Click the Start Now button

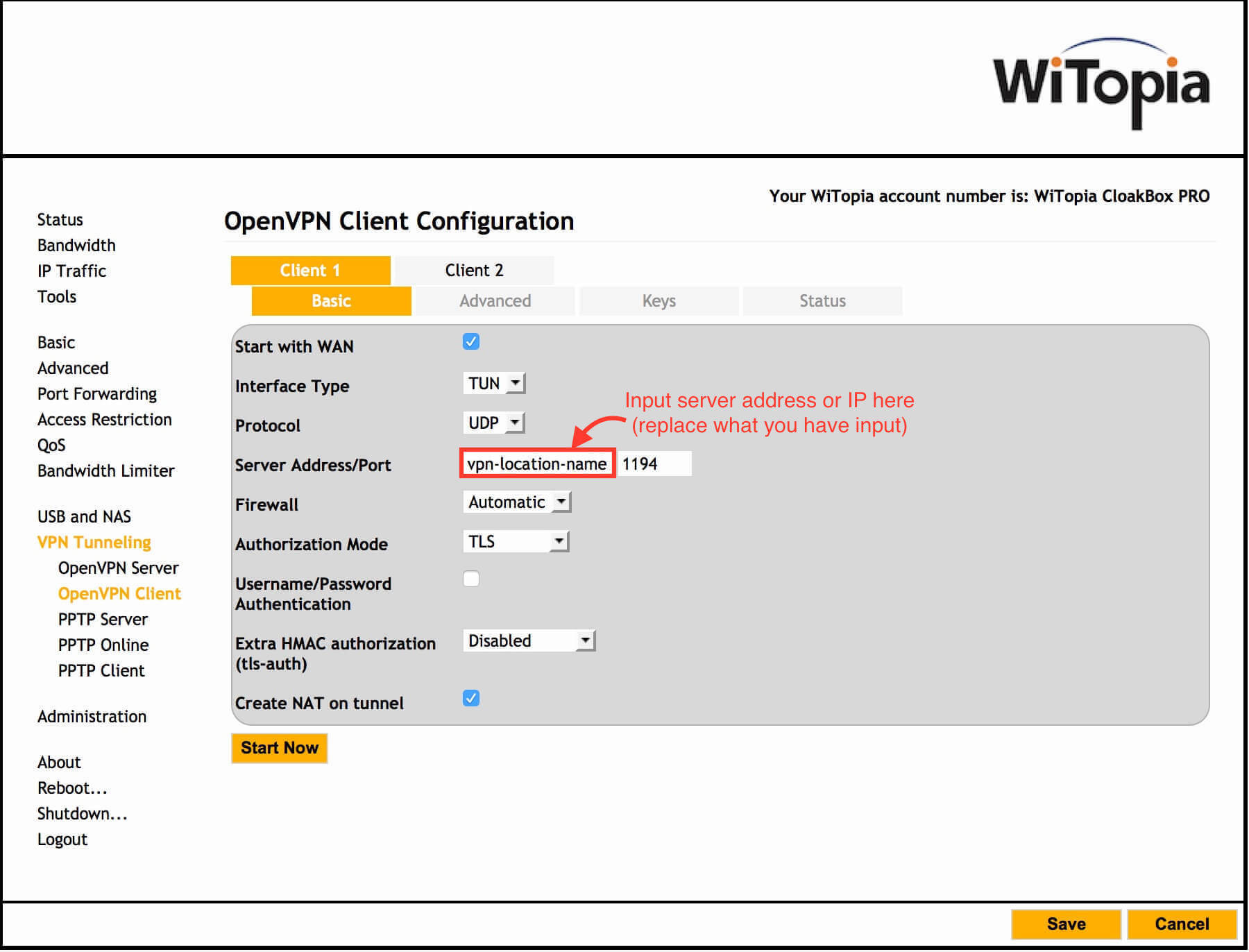pos(280,748)
